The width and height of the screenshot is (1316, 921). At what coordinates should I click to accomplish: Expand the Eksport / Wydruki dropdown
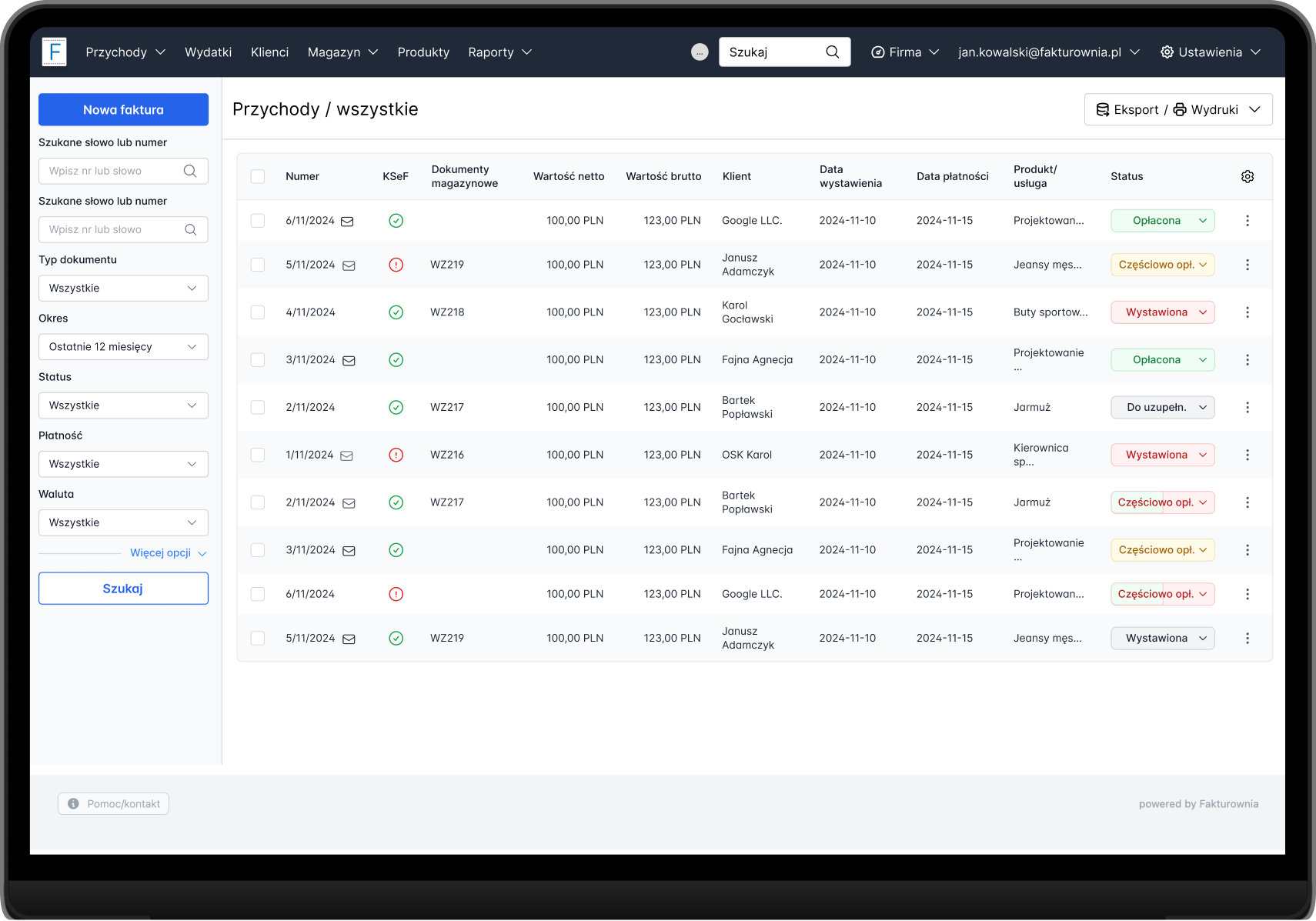1177,109
